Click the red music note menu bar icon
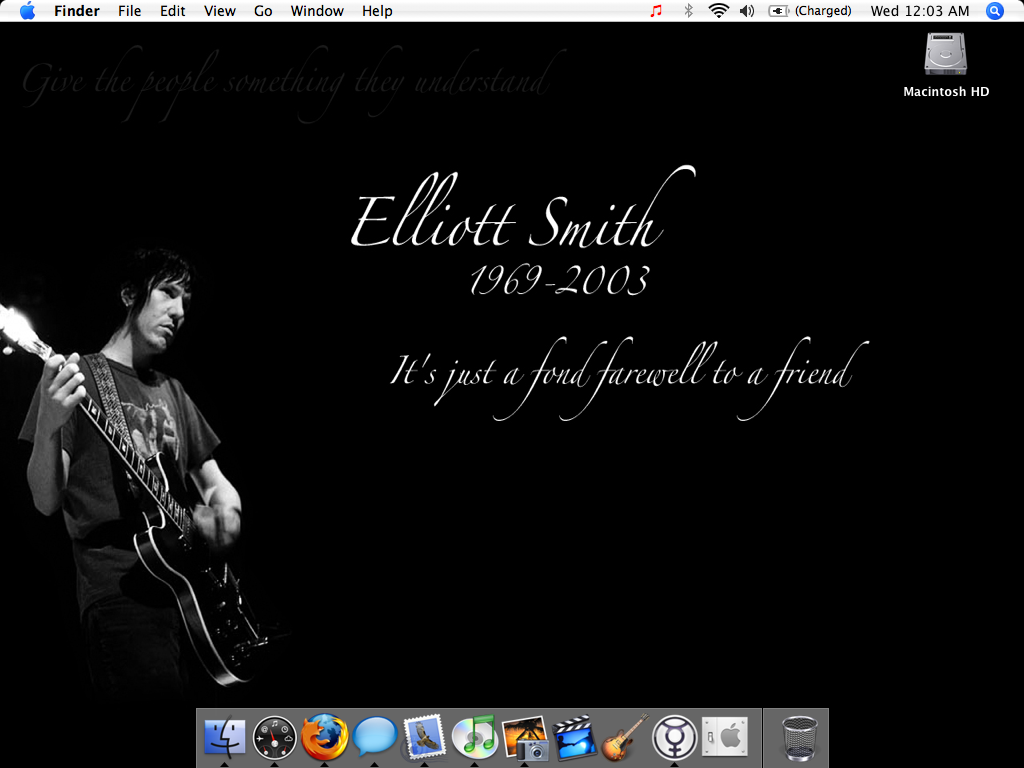The height and width of the screenshot is (768, 1024). pyautogui.click(x=656, y=10)
